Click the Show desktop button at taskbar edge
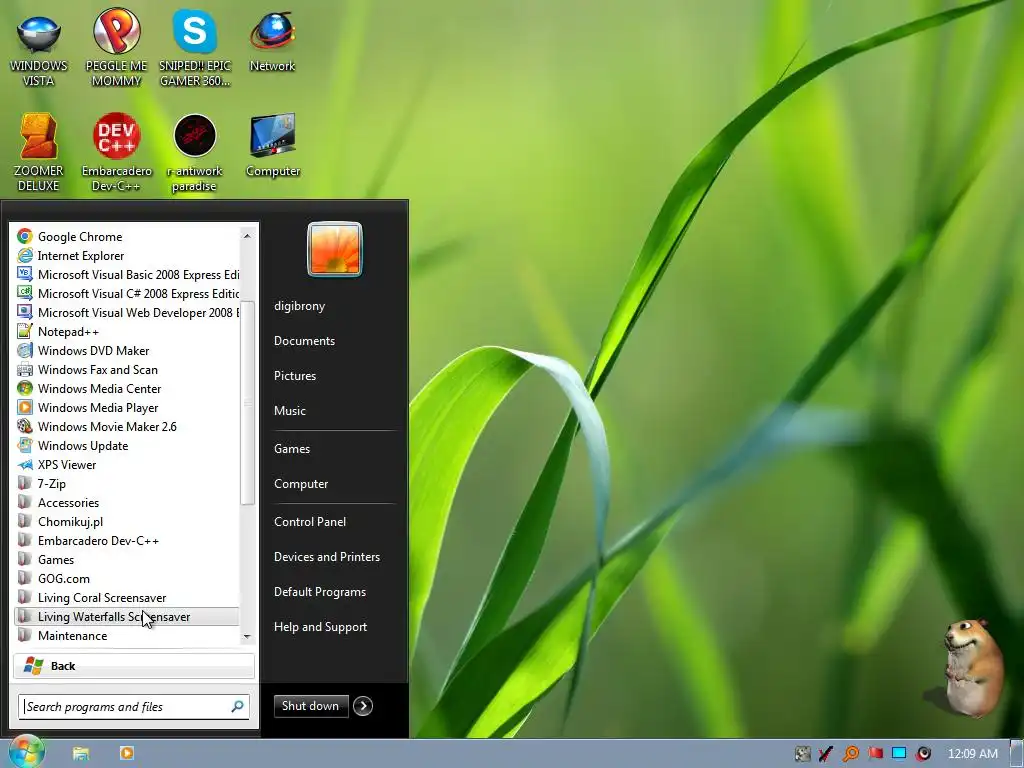Image resolution: width=1024 pixels, height=768 pixels. click(x=1017, y=754)
